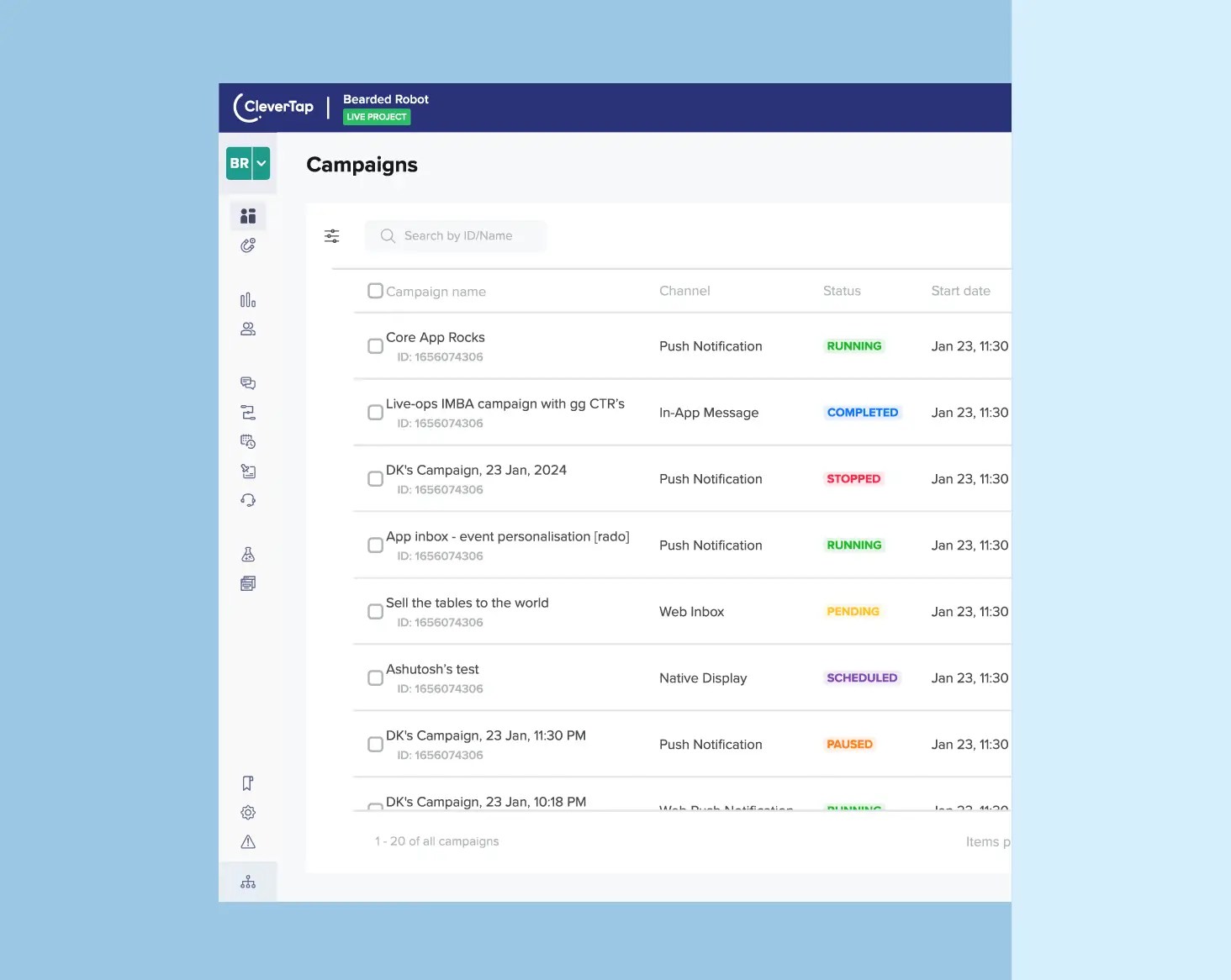Screen dimensions: 1231x980
Task: Open the Live-ops IMBA campaign link
Action: point(505,403)
